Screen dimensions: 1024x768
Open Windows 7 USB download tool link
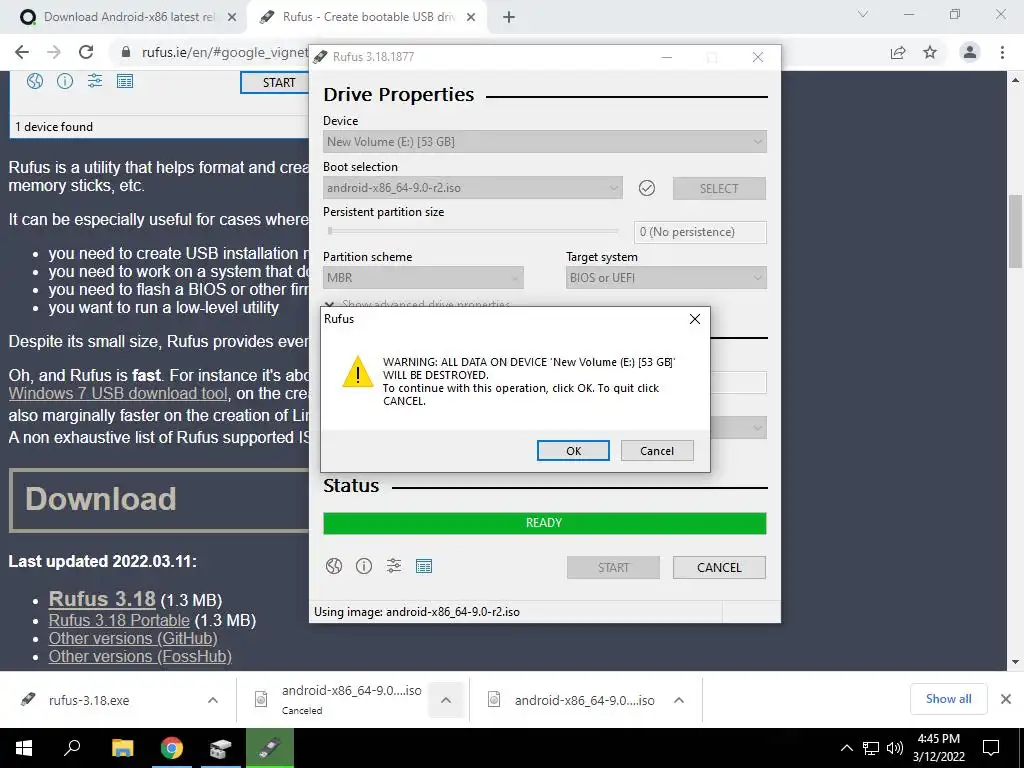pyautogui.click(x=118, y=393)
